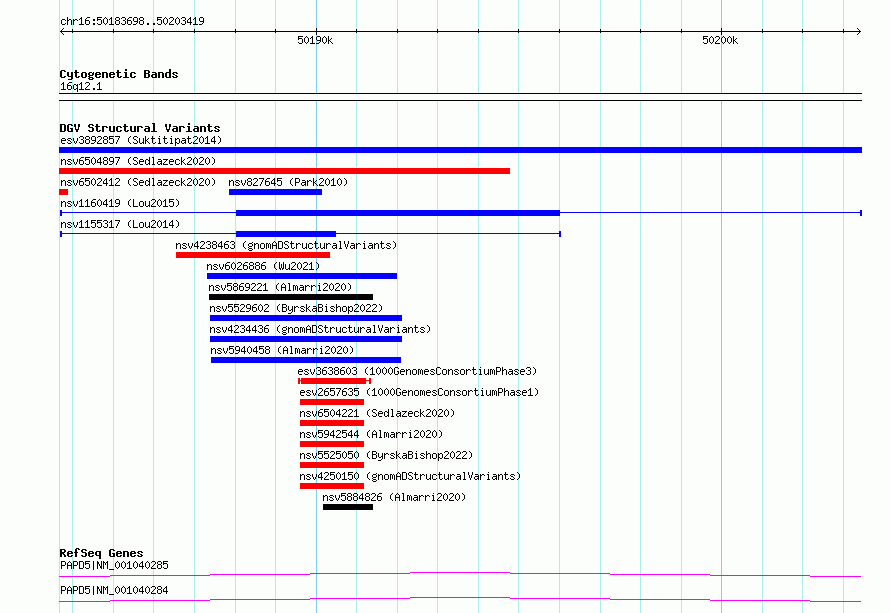Open nsv5869221 (Almarri2020) variant label
890x613 pixels.
pyautogui.click(x=280, y=287)
